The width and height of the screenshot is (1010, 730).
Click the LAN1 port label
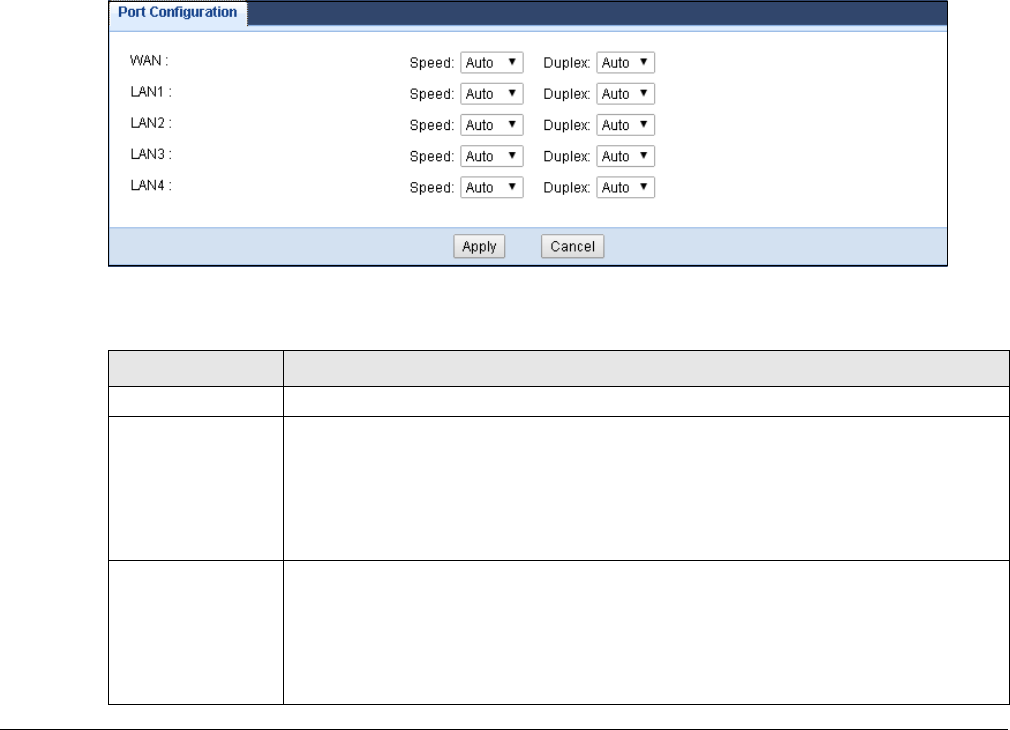[151, 91]
